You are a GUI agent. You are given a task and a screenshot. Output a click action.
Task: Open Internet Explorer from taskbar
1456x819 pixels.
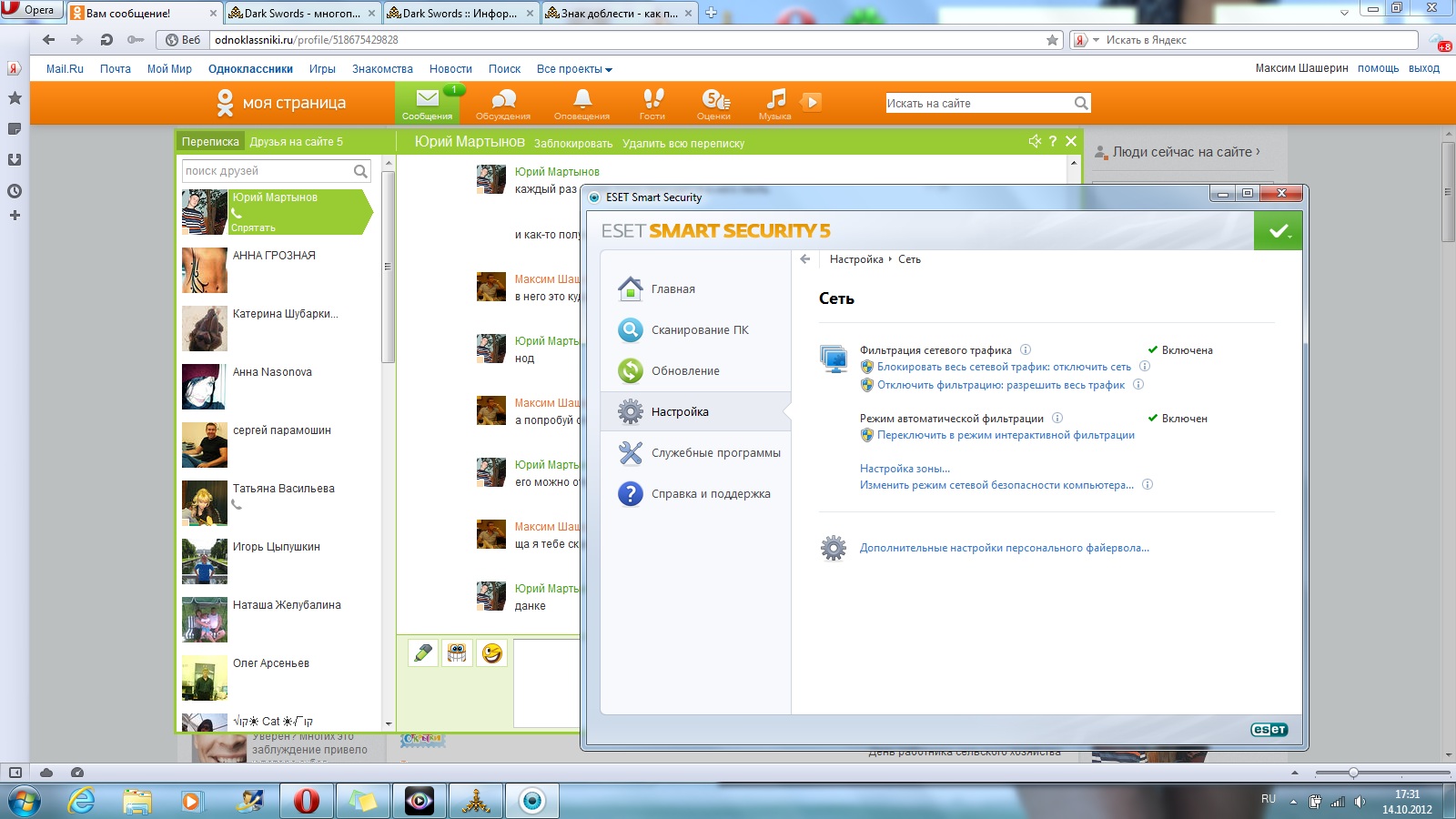pos(82,802)
